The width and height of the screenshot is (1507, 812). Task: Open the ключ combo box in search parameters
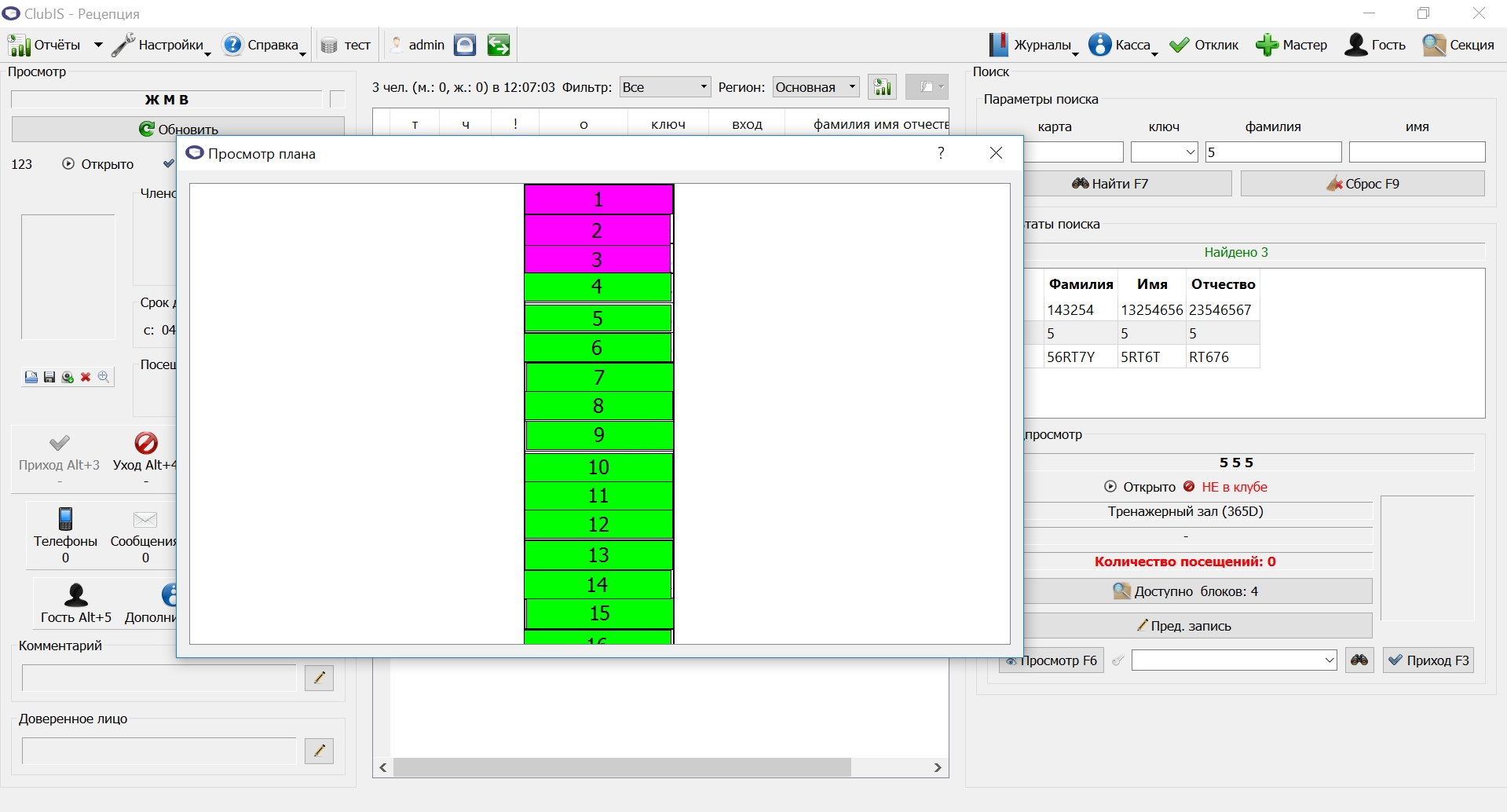tap(1164, 152)
